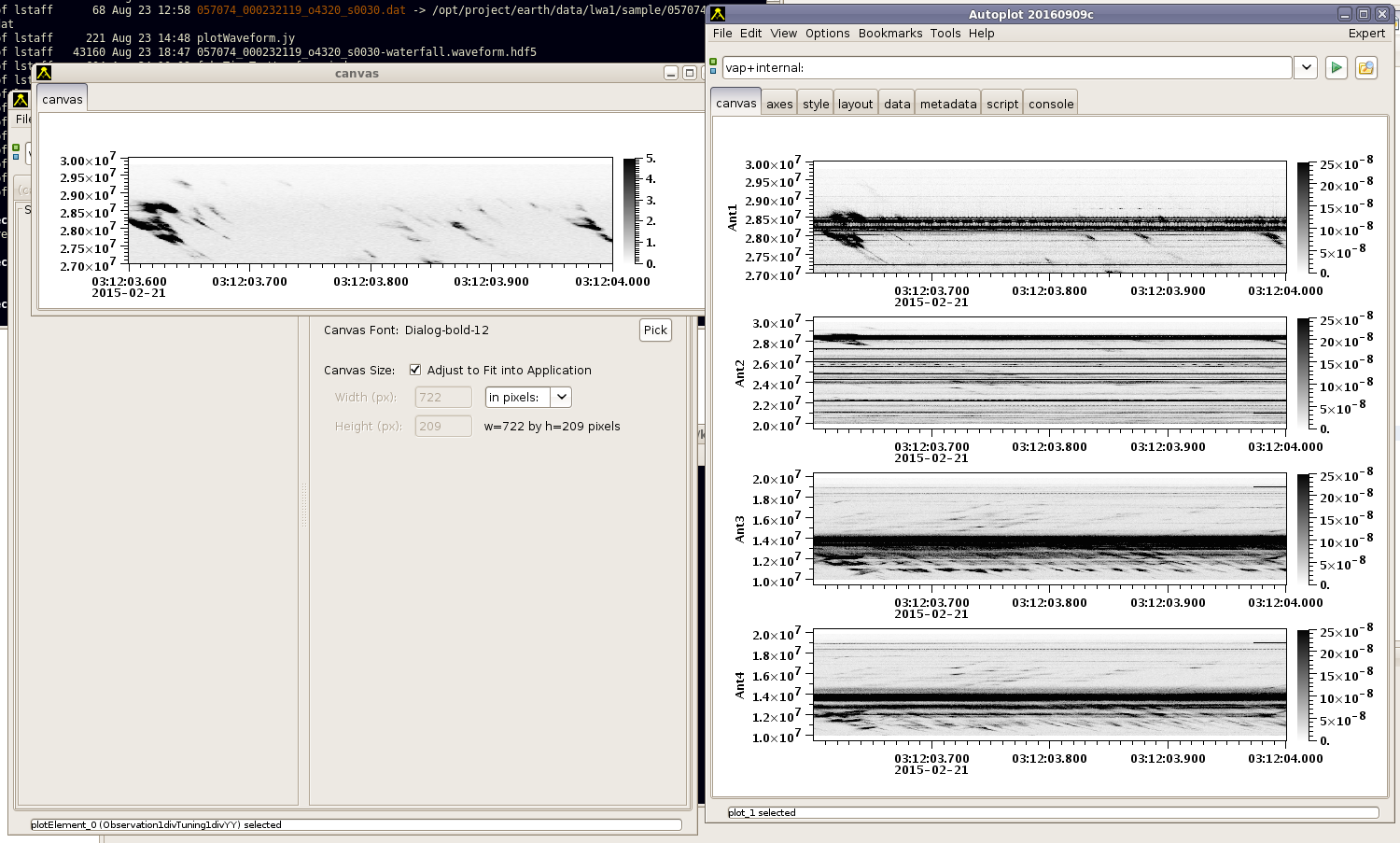1400x843 pixels.
Task: Open the View menu in Autoplot
Action: (783, 33)
